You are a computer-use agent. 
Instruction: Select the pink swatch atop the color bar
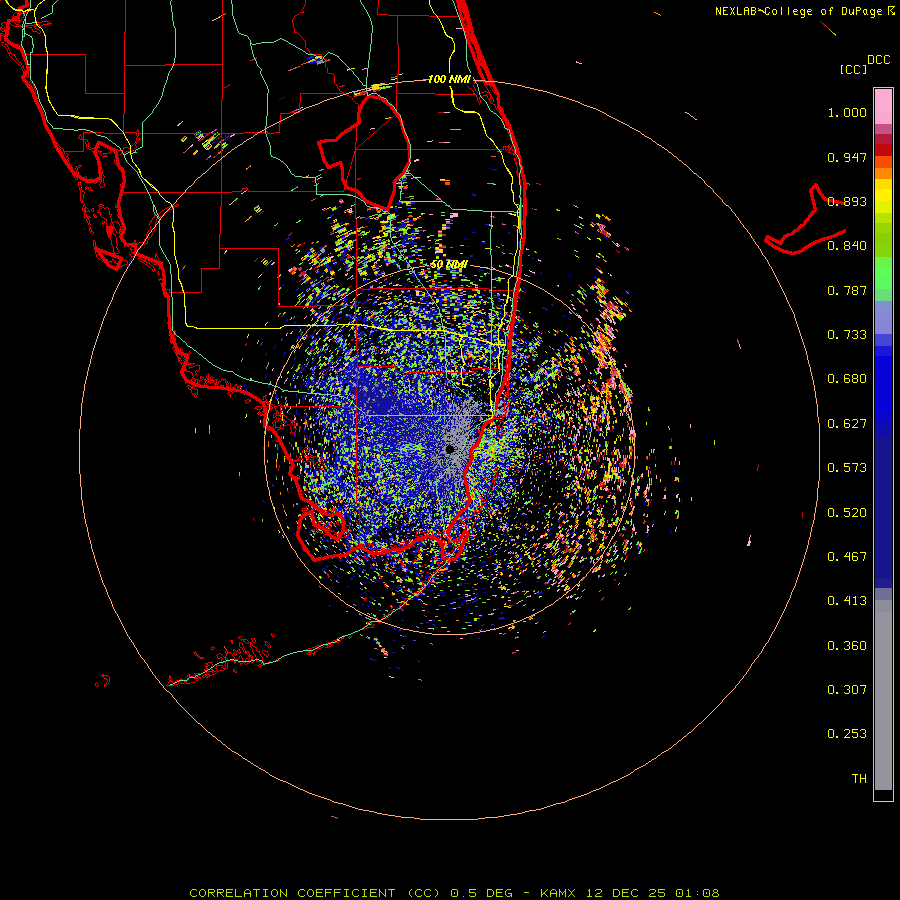point(883,107)
